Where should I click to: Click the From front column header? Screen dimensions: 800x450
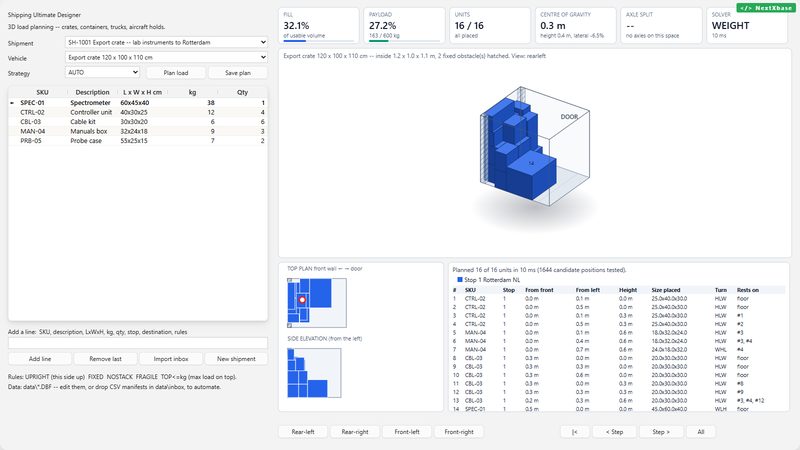pyautogui.click(x=539, y=290)
